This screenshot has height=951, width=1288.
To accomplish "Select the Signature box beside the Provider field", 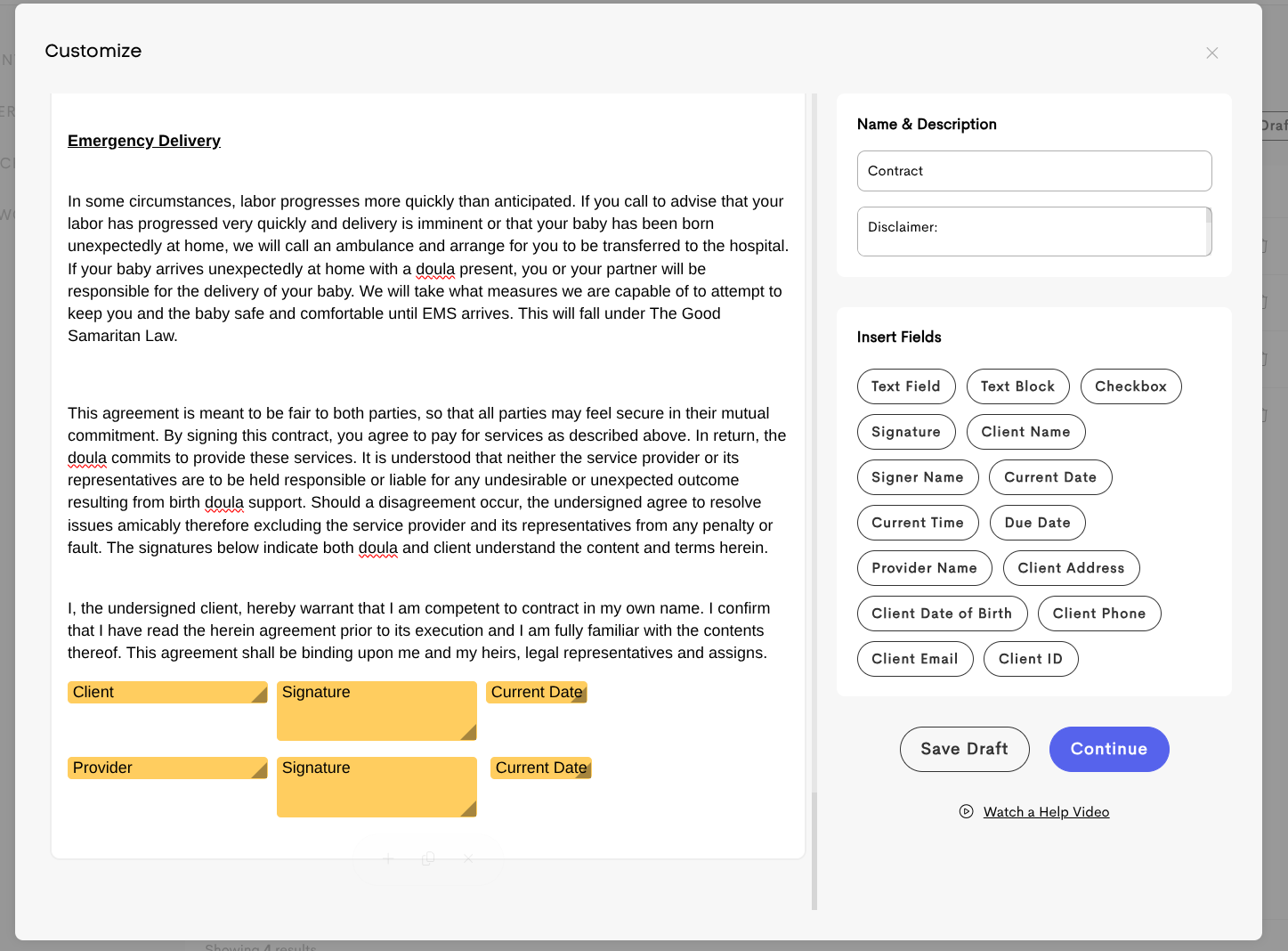I will click(377, 787).
